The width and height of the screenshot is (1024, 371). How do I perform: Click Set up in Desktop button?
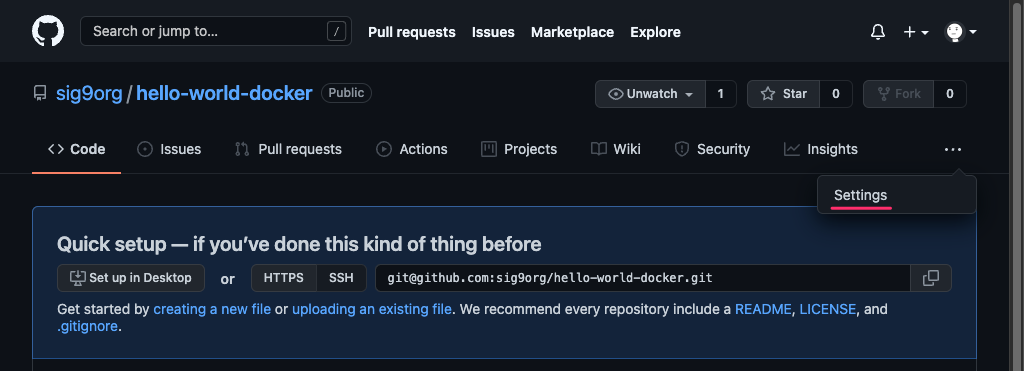(131, 278)
